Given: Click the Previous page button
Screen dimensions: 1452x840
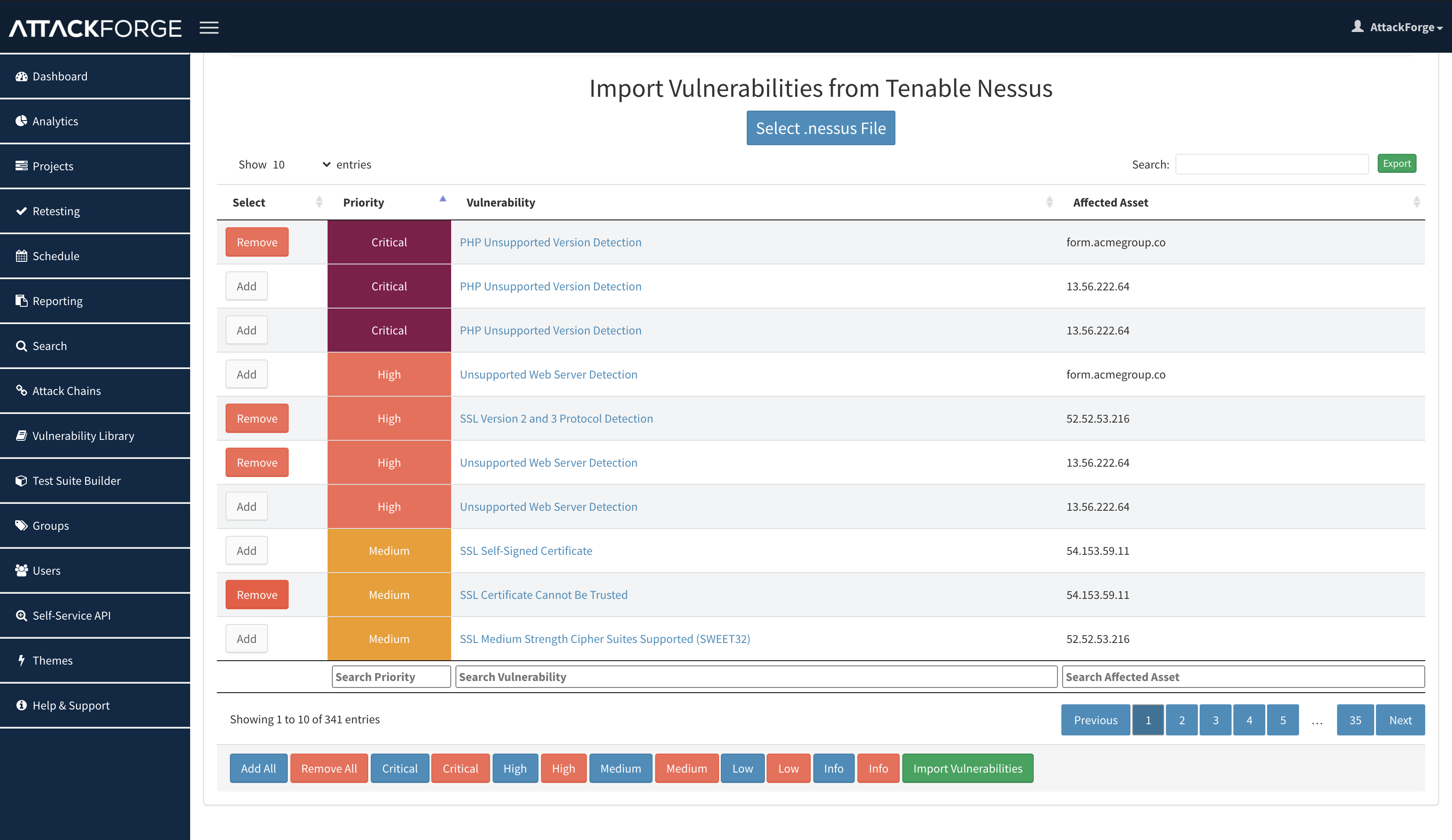Looking at the screenshot, I should coord(1095,720).
